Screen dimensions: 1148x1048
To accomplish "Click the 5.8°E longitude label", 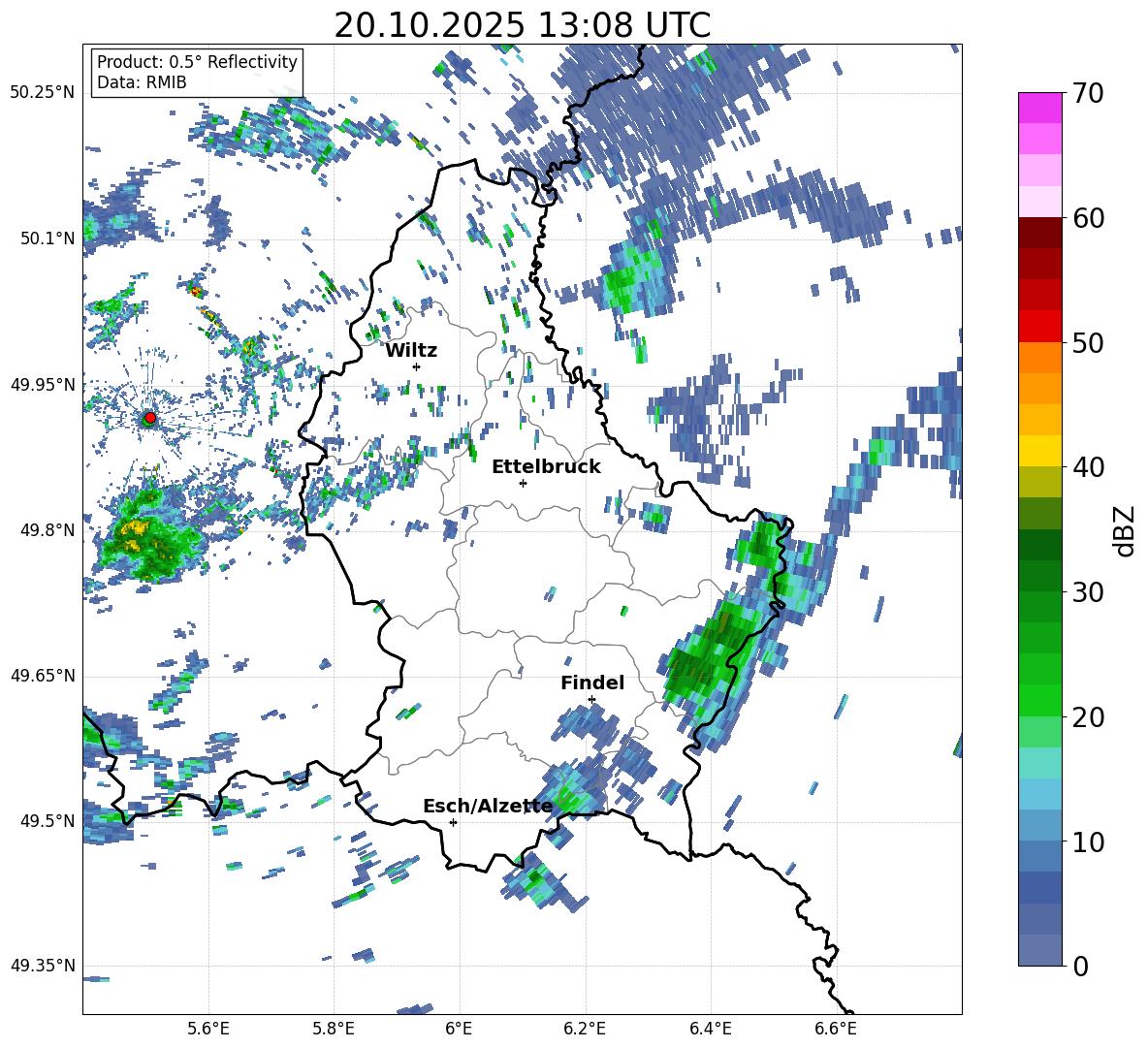I will point(334,1030).
